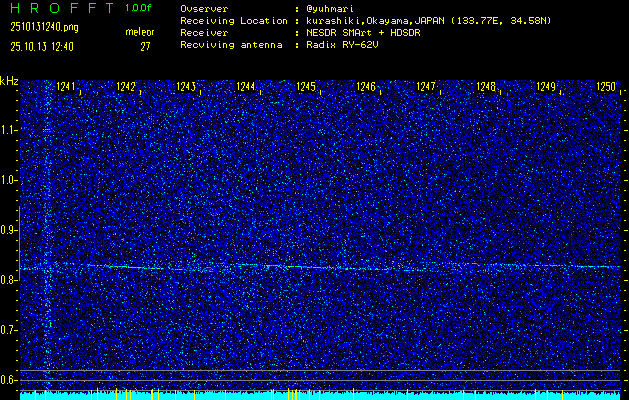Jump to the 1245 time marker
629x400 pixels.
pos(306,87)
